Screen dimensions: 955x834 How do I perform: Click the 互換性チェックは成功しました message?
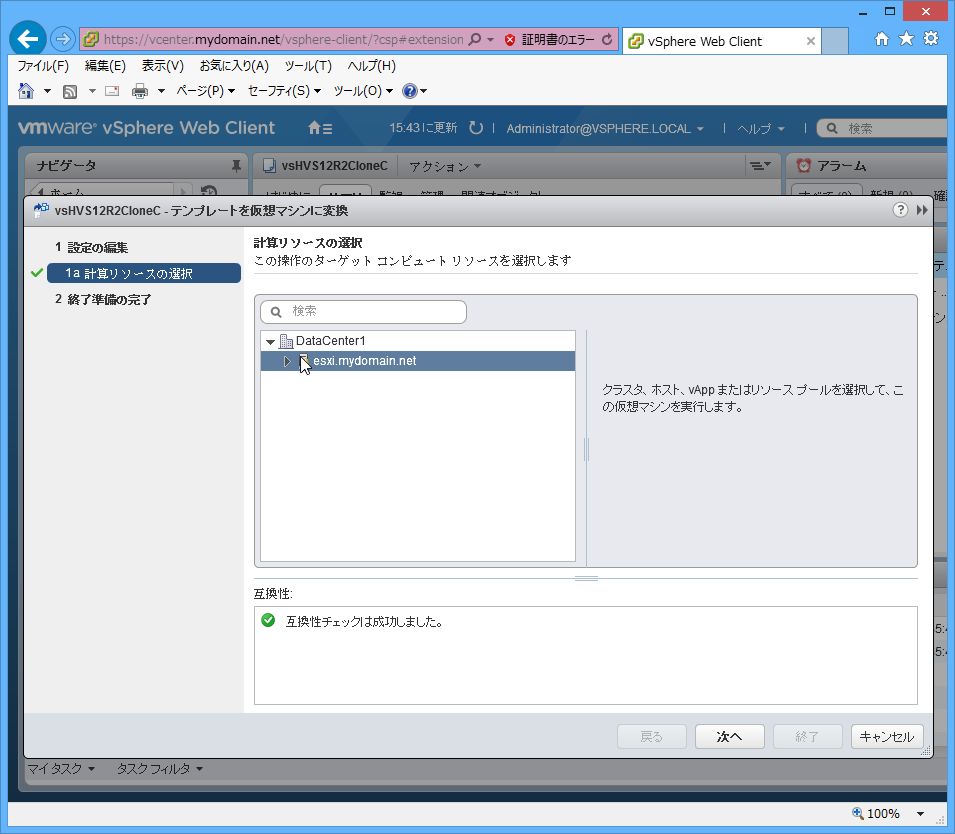[365, 622]
